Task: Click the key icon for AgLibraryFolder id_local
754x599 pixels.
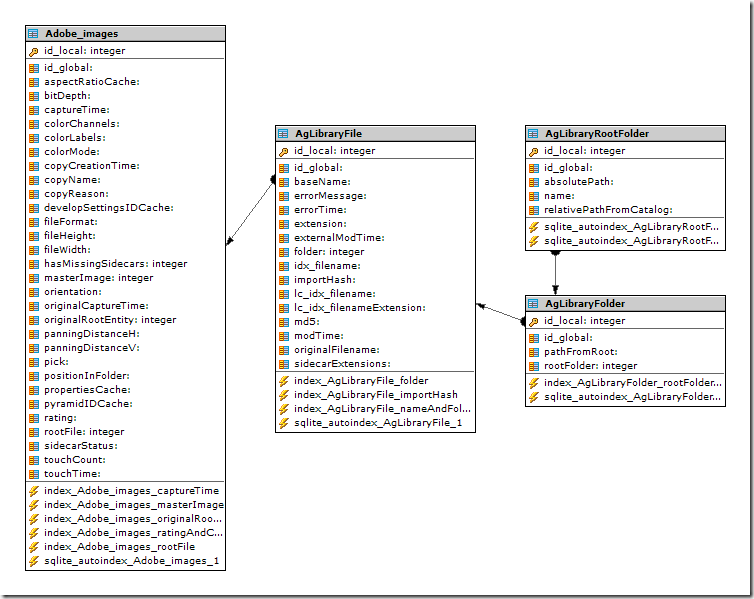Action: (534, 322)
